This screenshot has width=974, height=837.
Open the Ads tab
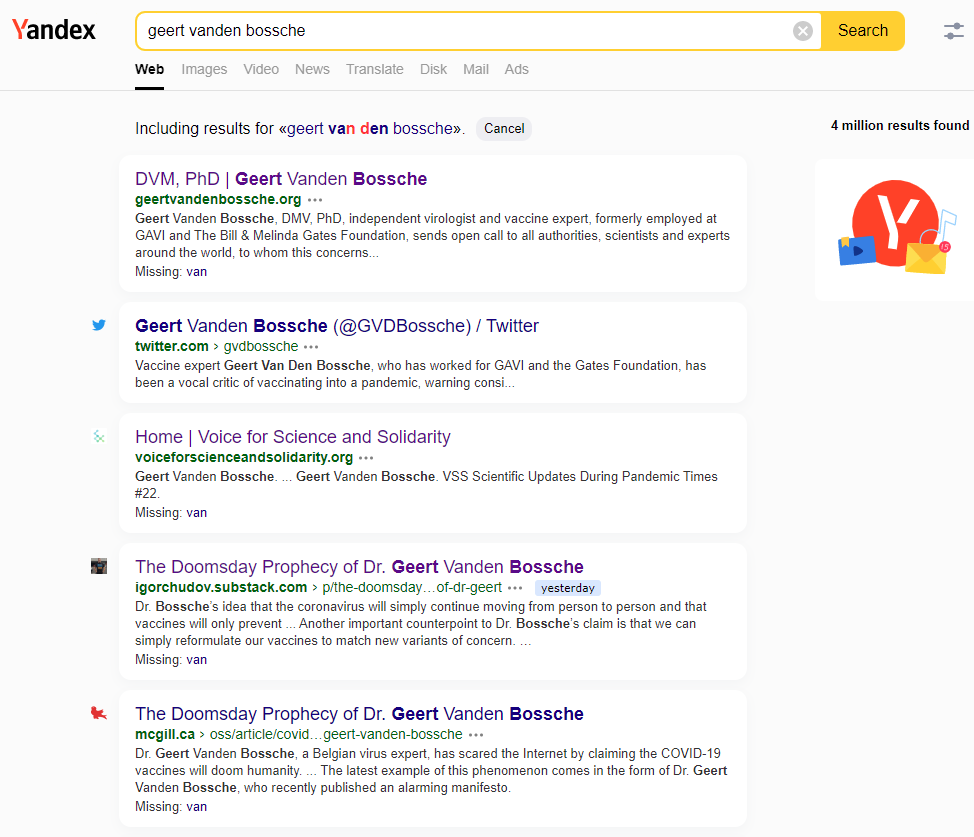point(516,70)
